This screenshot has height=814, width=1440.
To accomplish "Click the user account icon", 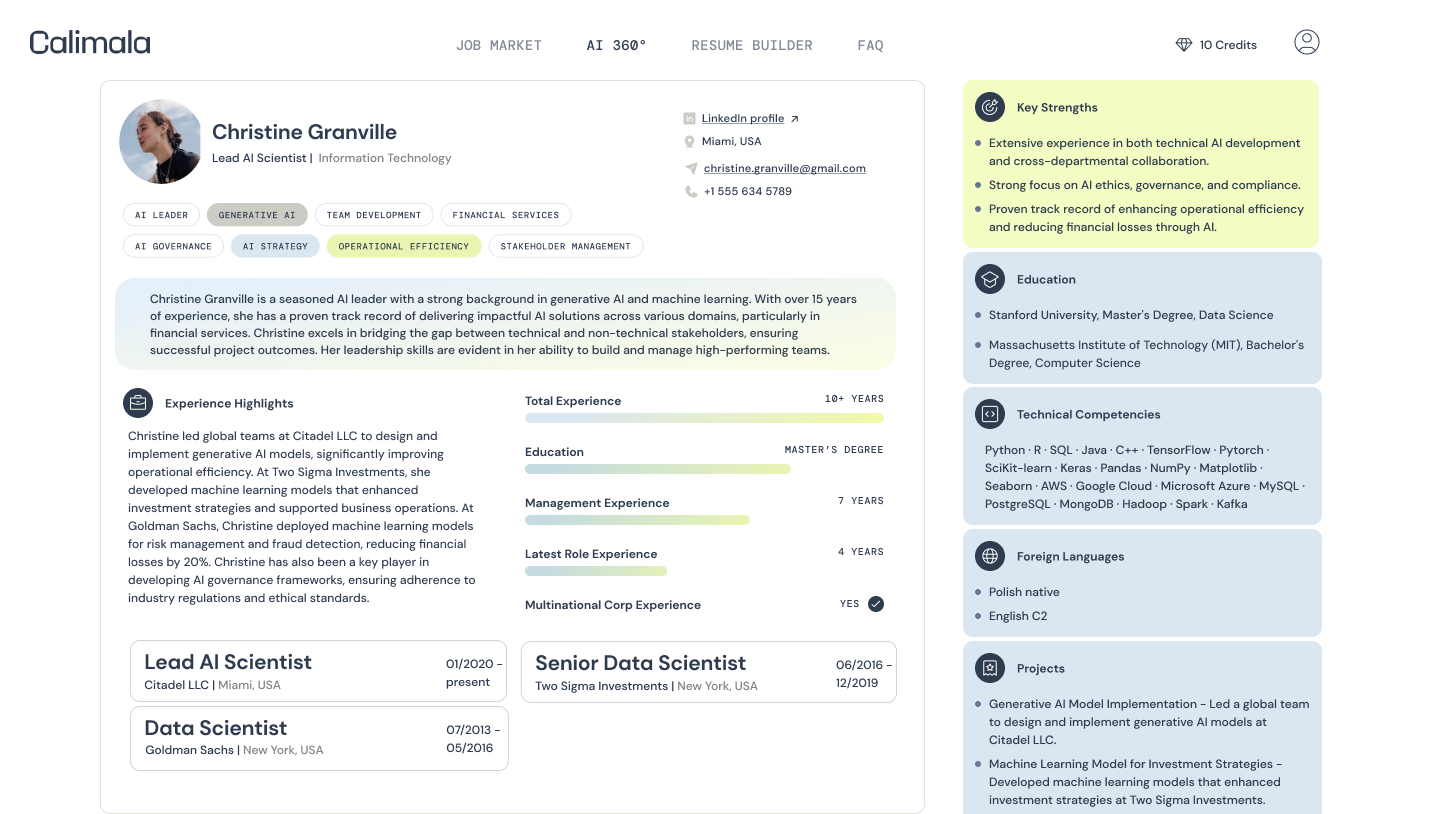I will (x=1306, y=42).
